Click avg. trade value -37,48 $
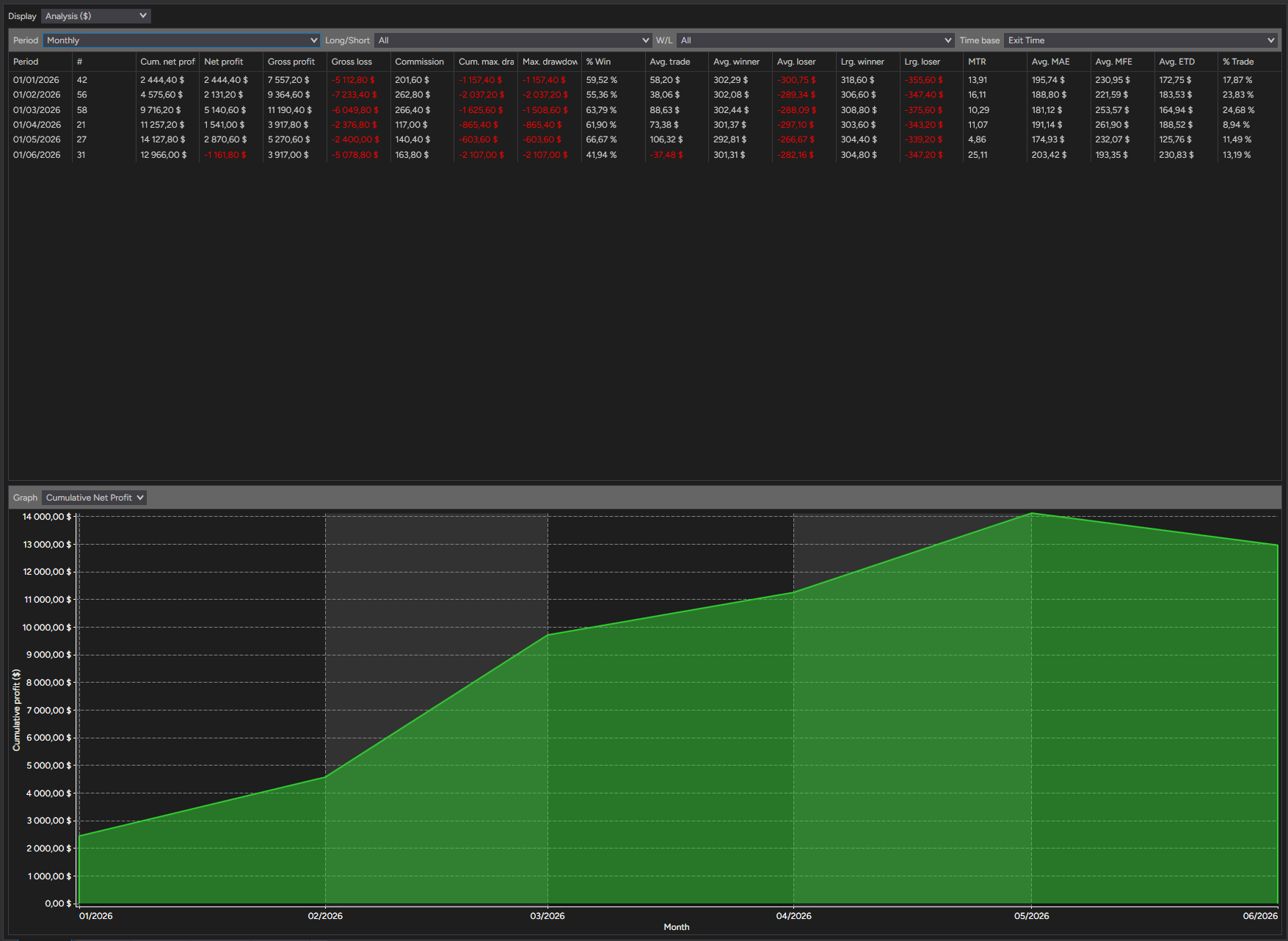Screen dimensions: 1288x941 [666, 155]
